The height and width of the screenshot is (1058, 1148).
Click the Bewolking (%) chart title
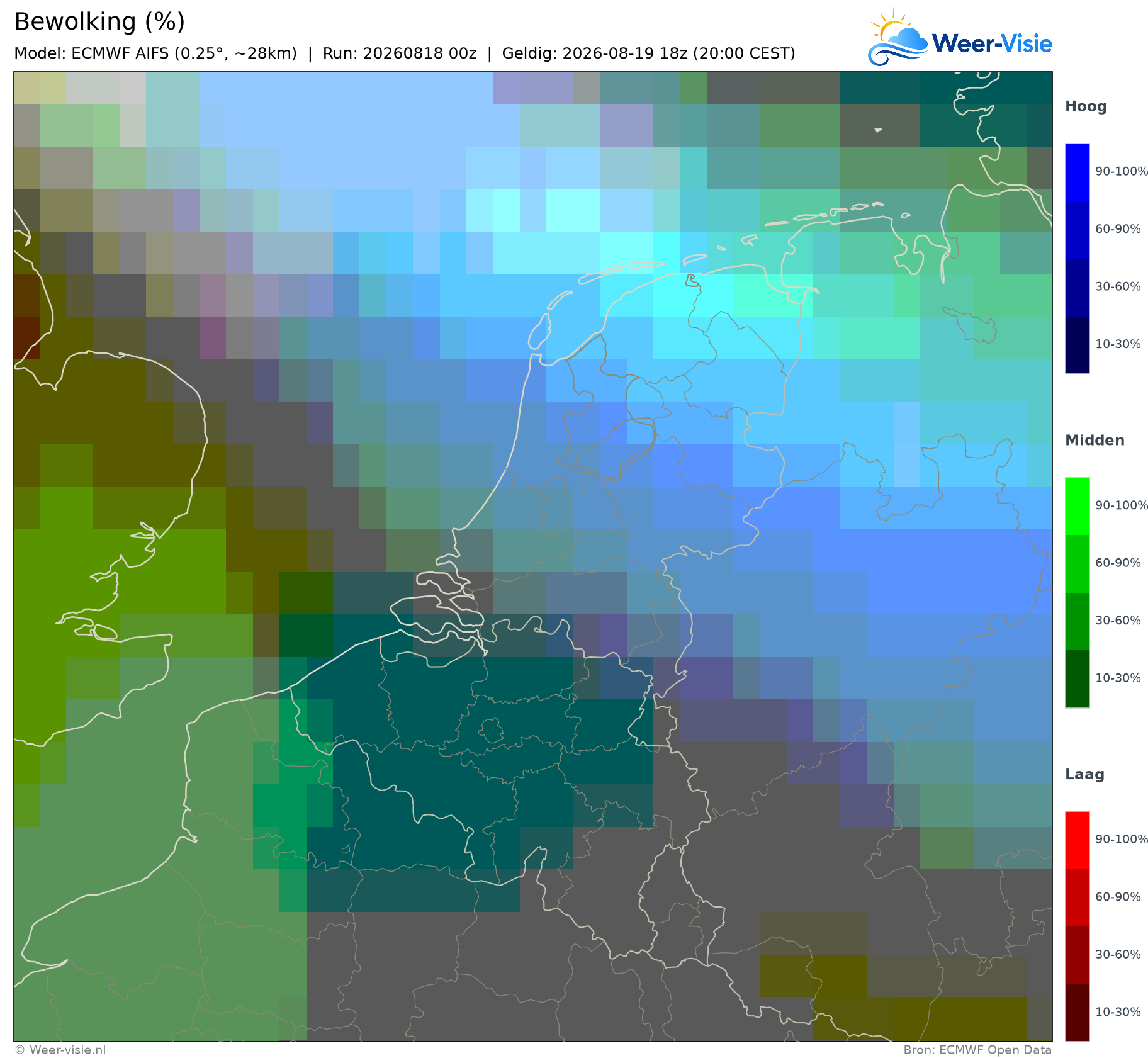[99, 22]
